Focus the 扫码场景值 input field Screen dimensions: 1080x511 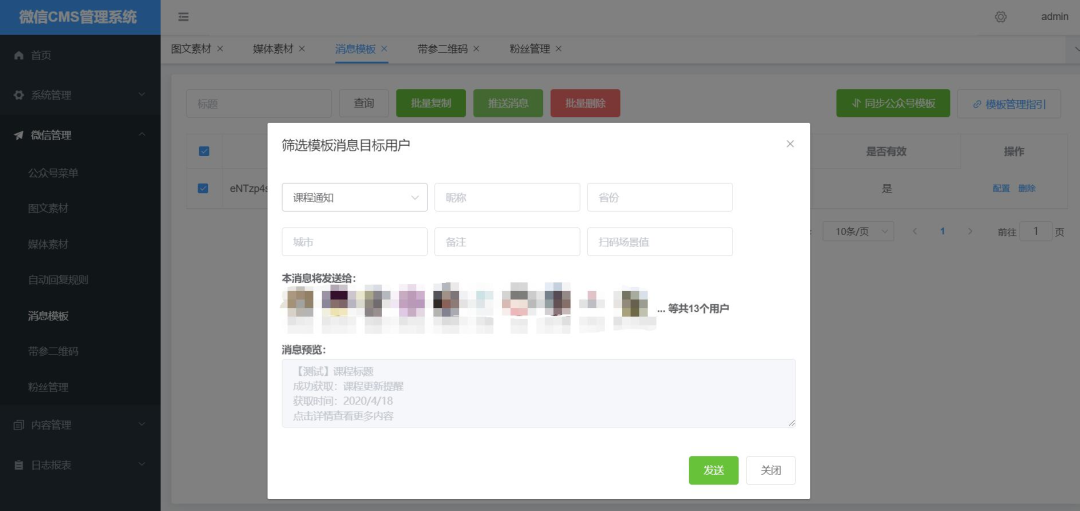tap(660, 242)
